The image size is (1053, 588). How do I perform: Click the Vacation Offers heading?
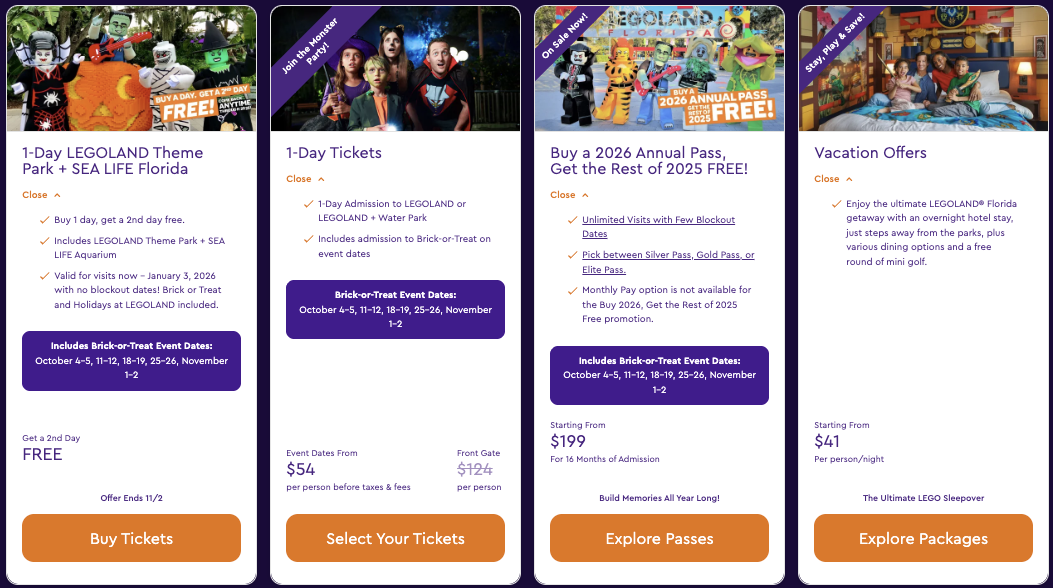tap(870, 153)
